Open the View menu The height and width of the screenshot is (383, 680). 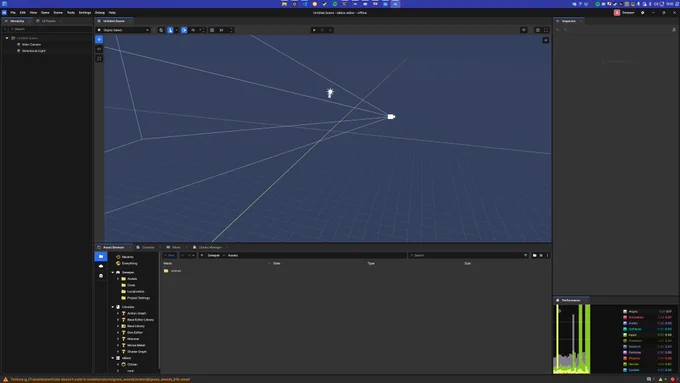pyautogui.click(x=33, y=13)
